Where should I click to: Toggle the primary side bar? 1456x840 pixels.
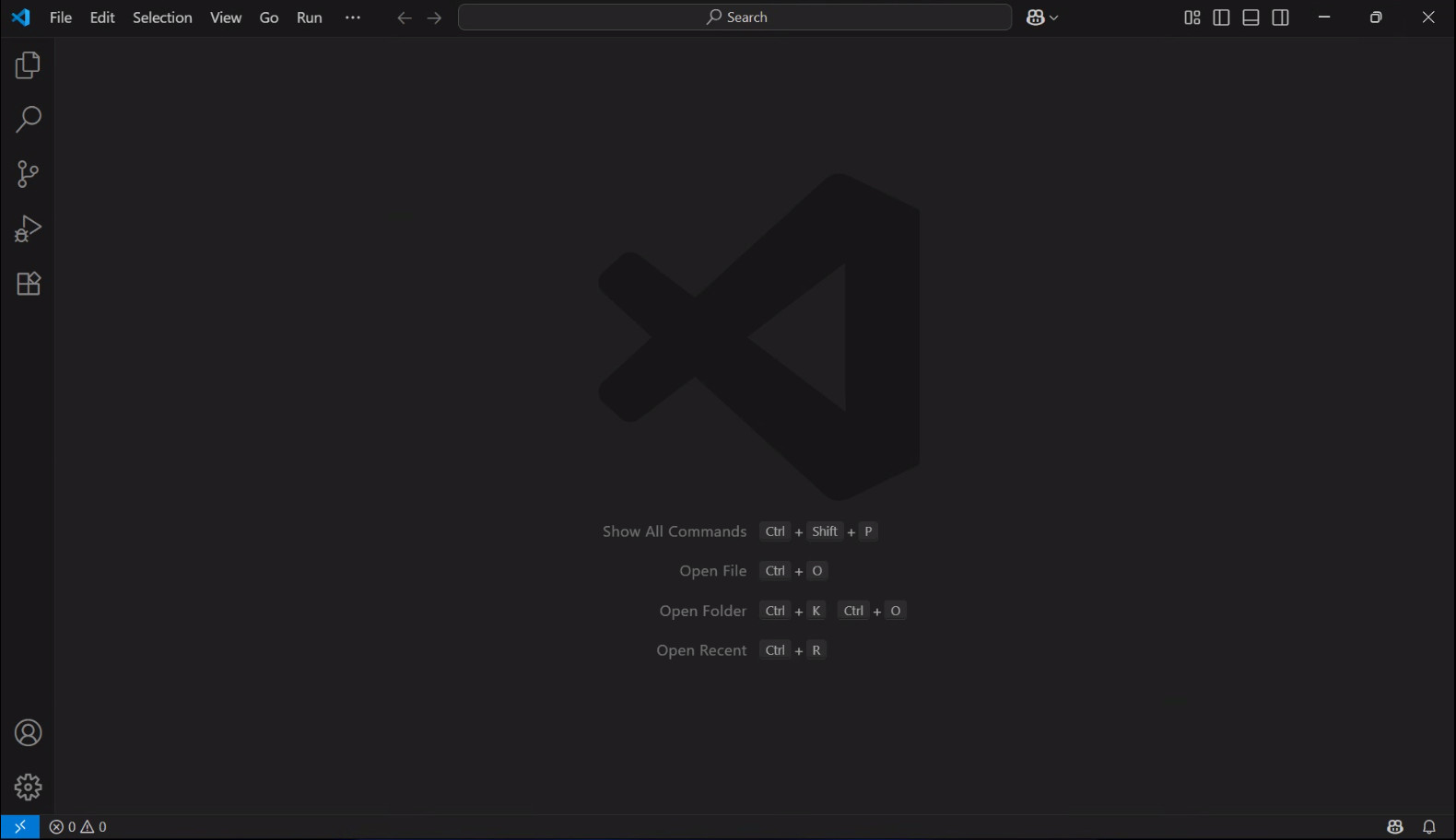coord(1222,17)
